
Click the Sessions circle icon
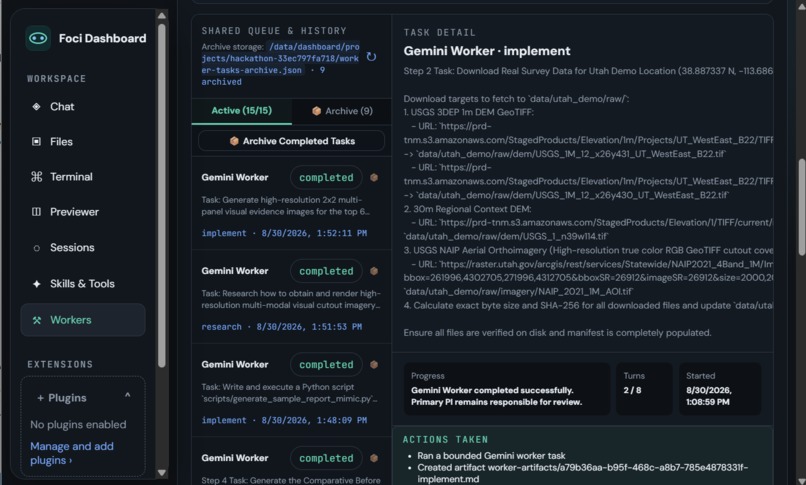36,248
